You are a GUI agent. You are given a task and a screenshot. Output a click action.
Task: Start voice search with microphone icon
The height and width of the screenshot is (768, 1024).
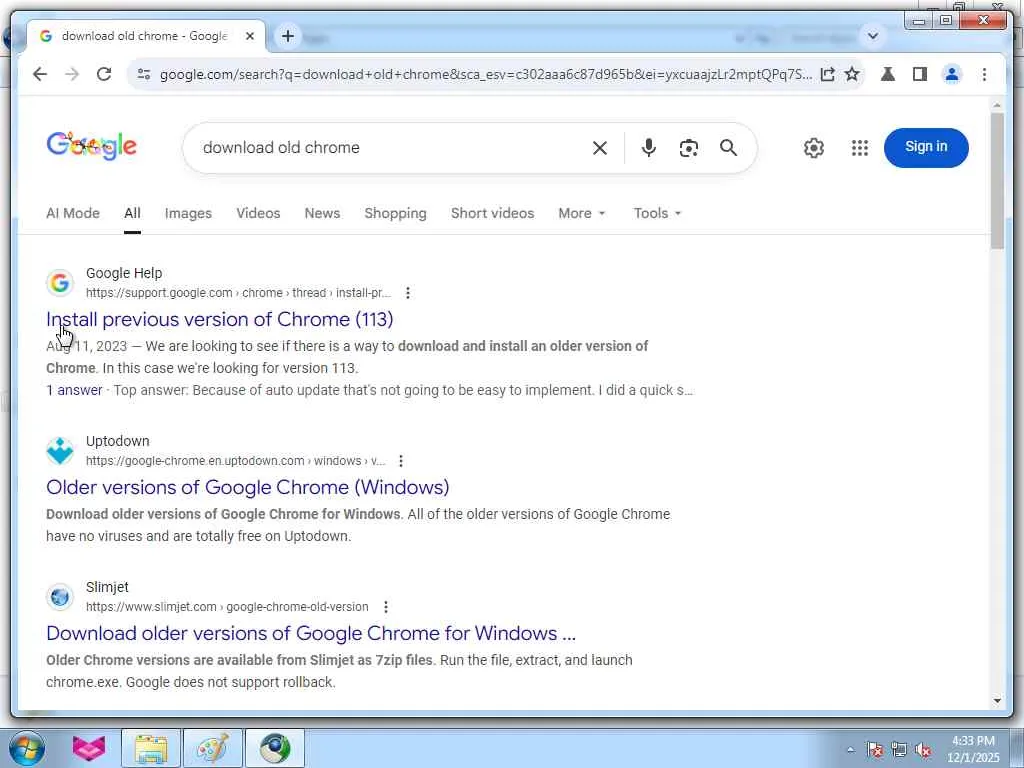[x=648, y=148]
